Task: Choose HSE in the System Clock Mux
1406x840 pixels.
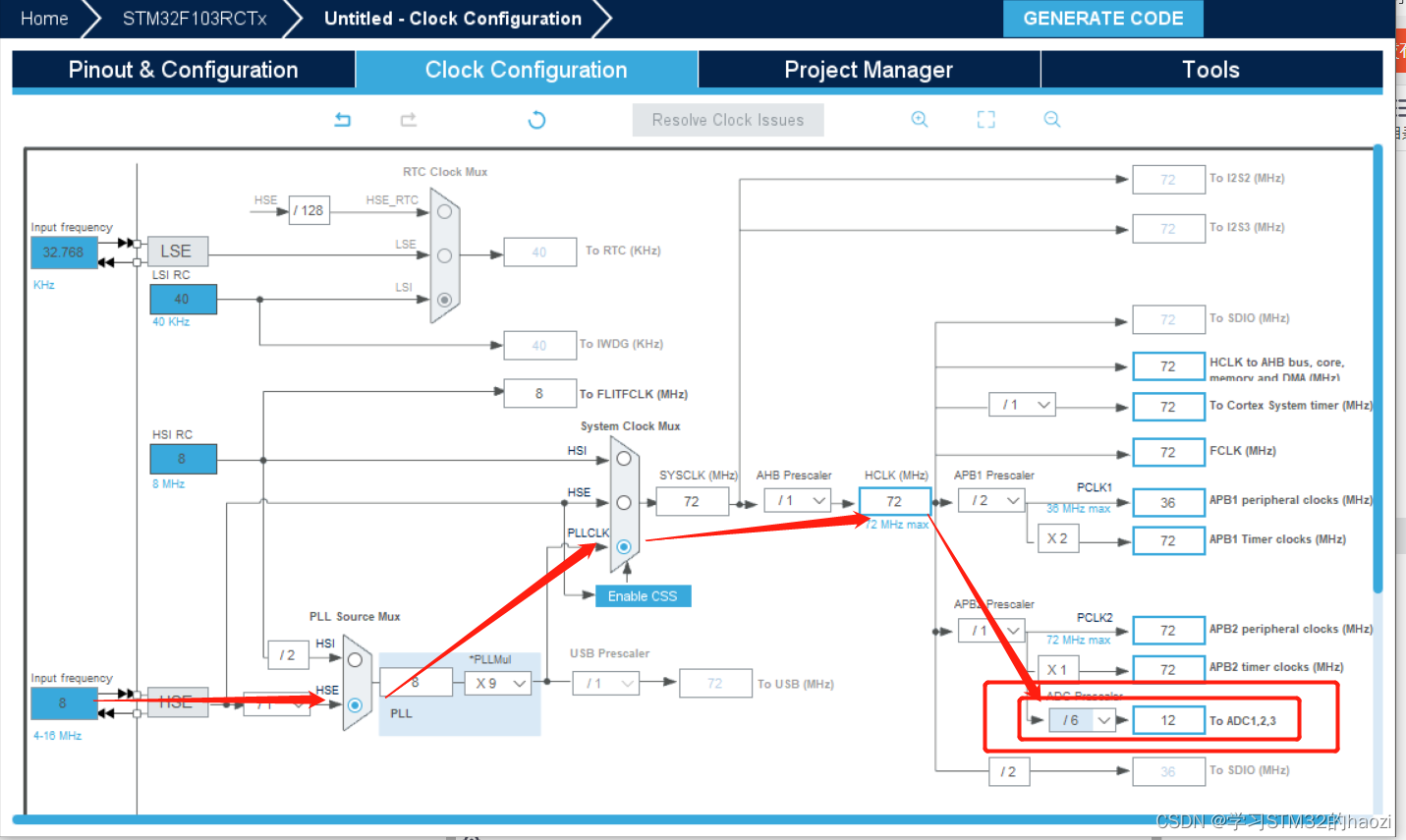Action: point(624,503)
